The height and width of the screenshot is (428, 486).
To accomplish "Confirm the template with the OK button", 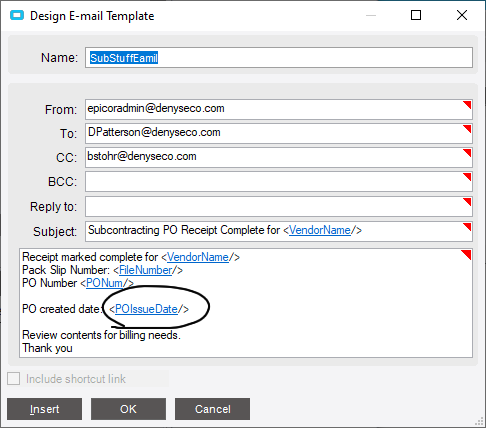I will [x=128, y=409].
